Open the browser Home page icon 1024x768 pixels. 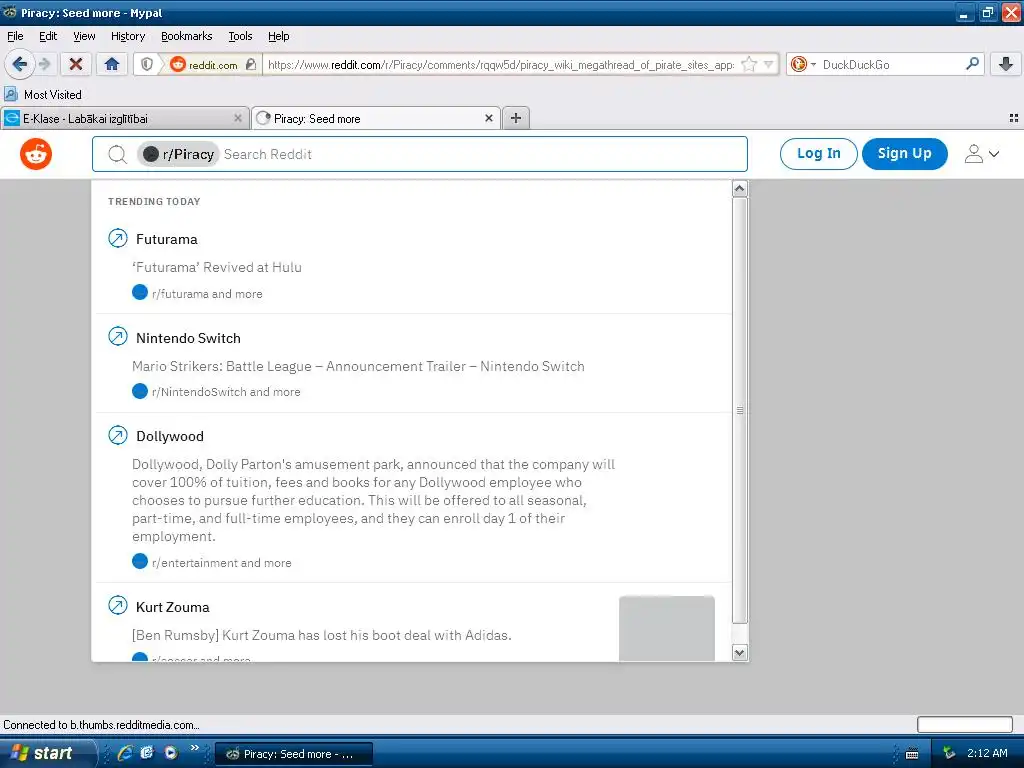(x=112, y=64)
